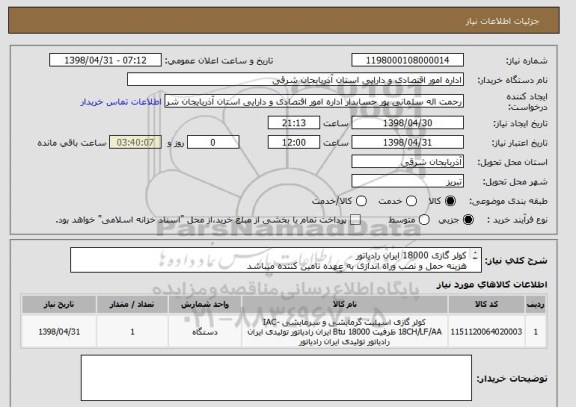Click the نوع فرآیند خرید label

pos(517,220)
